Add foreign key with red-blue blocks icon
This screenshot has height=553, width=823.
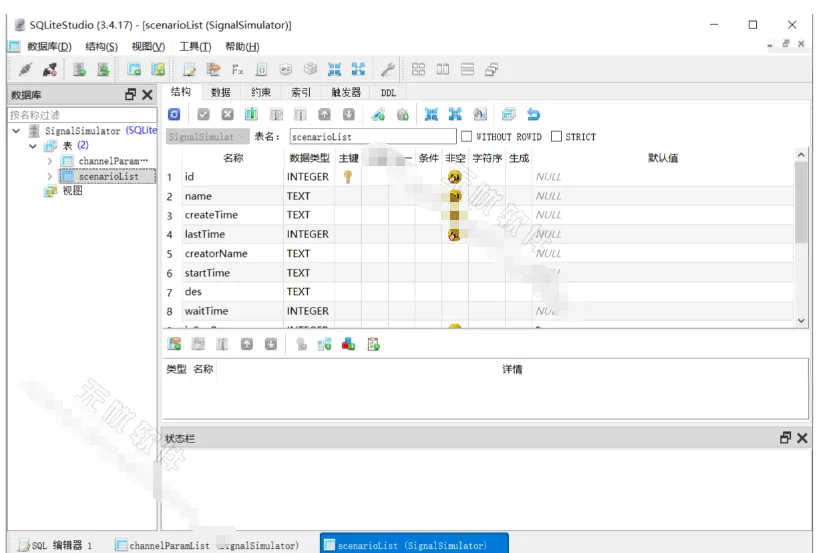(x=349, y=344)
